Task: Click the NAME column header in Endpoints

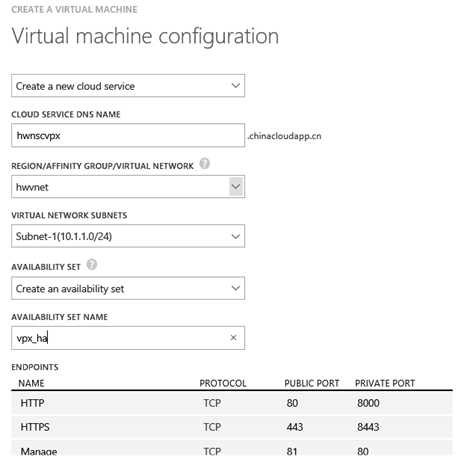Action: (31, 383)
